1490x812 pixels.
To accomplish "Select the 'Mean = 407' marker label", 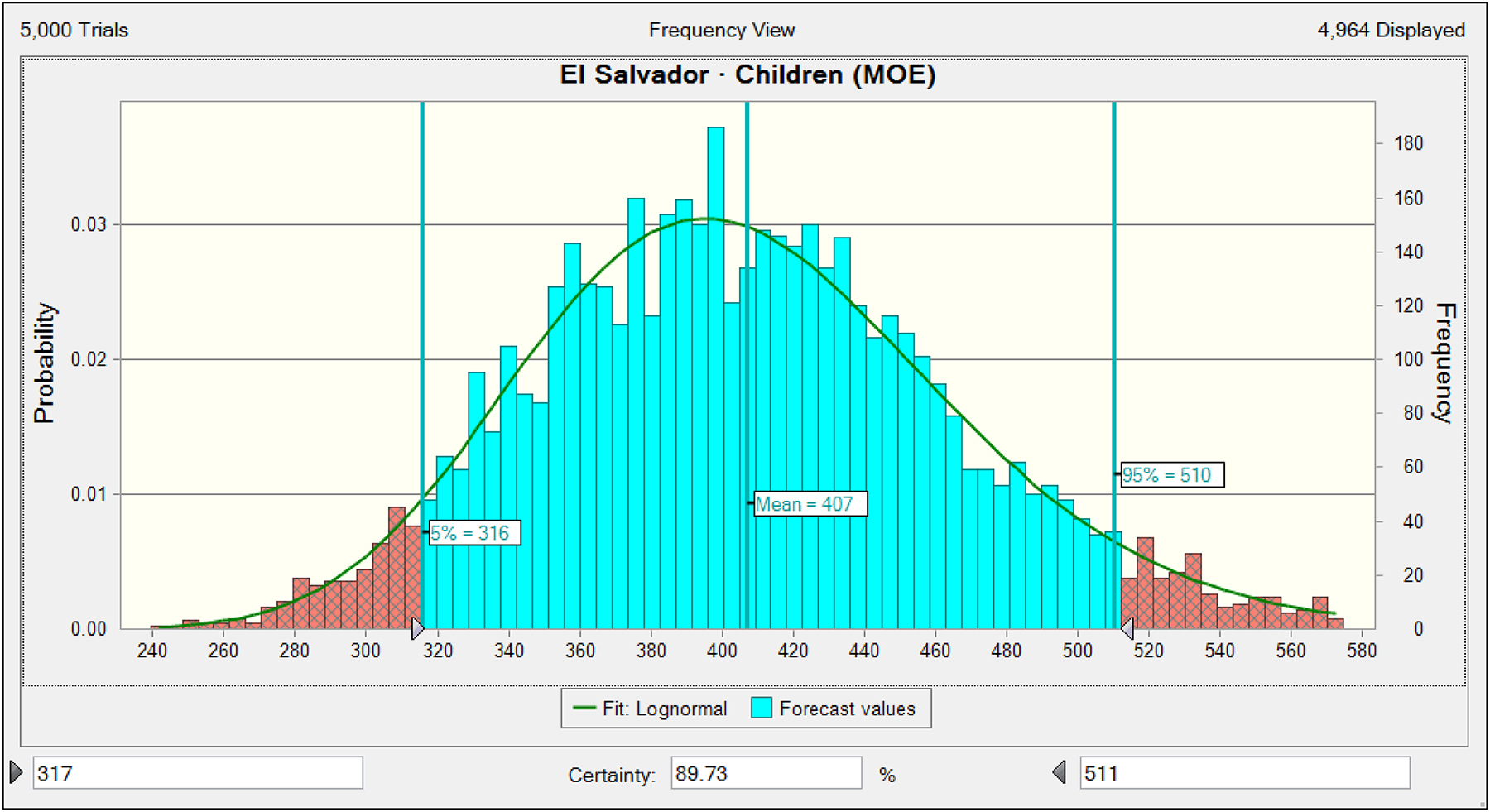I will click(x=810, y=504).
